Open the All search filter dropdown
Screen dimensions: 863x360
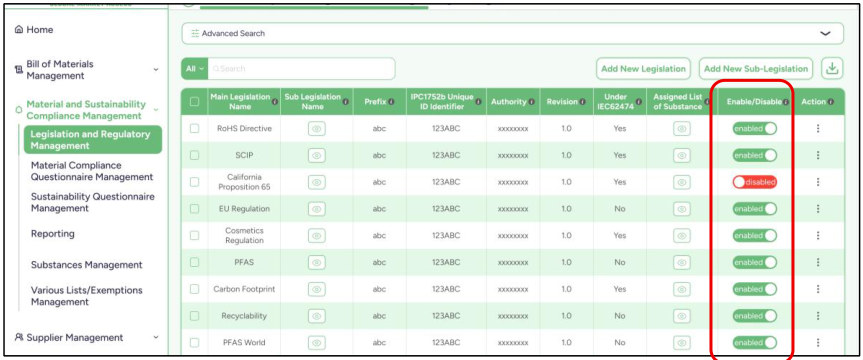coord(194,69)
